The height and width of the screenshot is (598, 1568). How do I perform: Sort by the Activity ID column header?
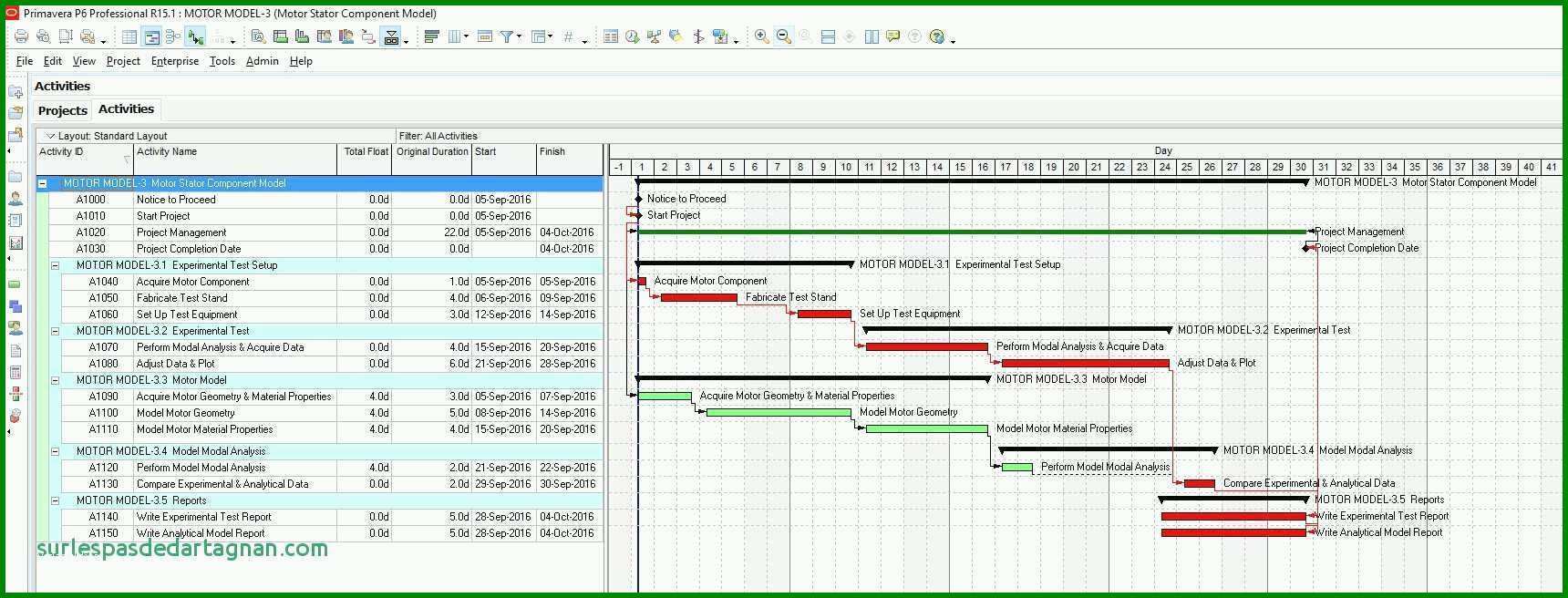(x=85, y=159)
